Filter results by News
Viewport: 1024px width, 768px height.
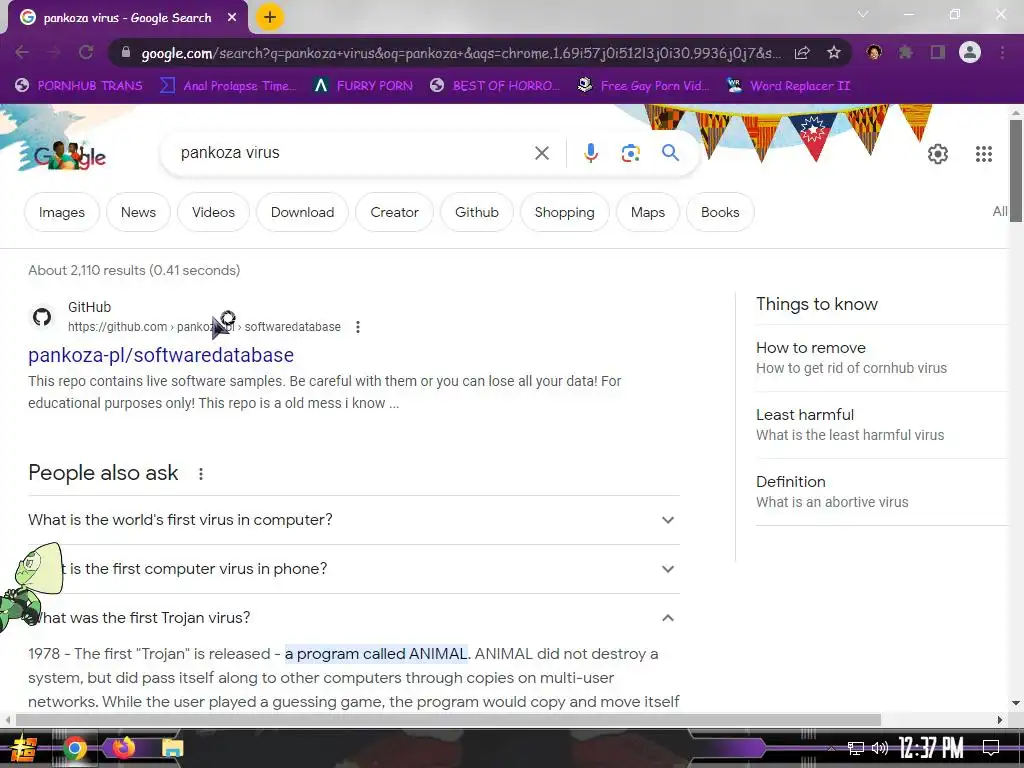pos(138,212)
